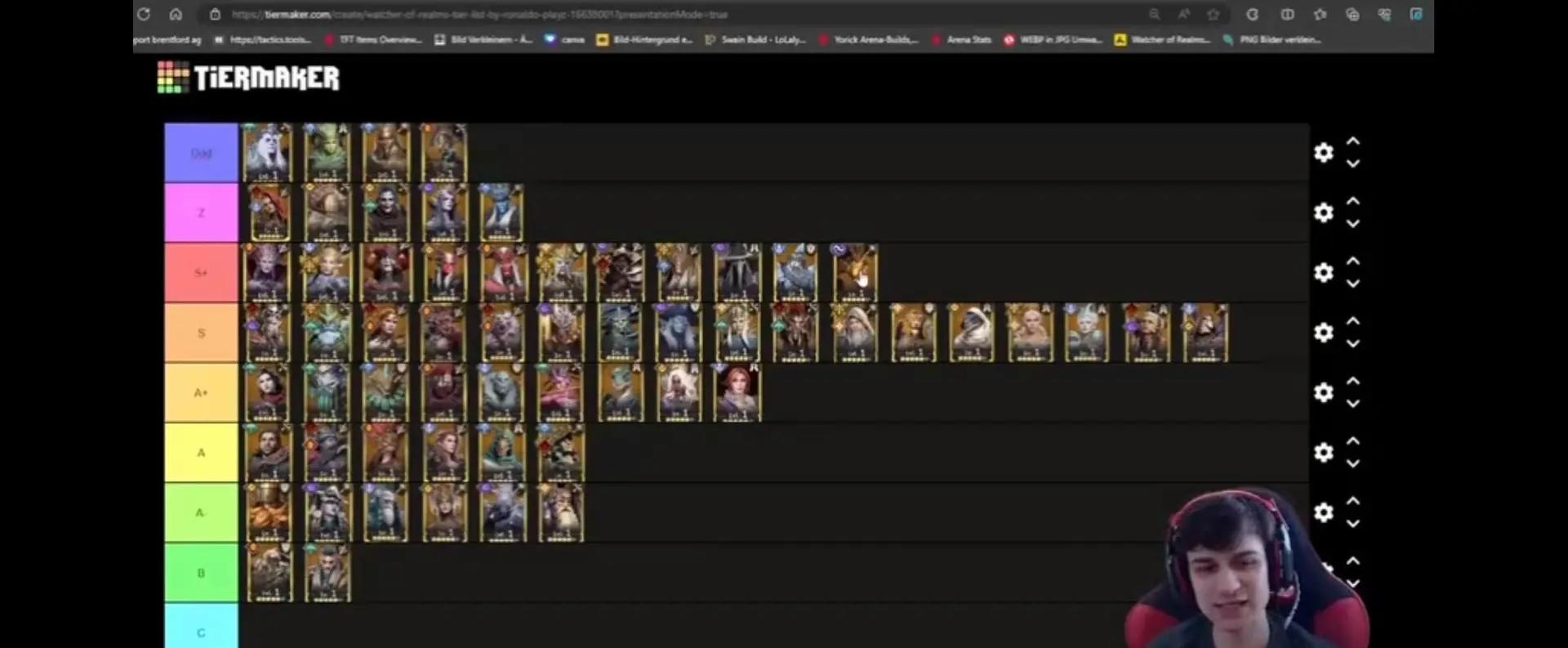Open settings gear for Z tier row
The width and height of the screenshot is (1568, 648).
(x=1324, y=212)
